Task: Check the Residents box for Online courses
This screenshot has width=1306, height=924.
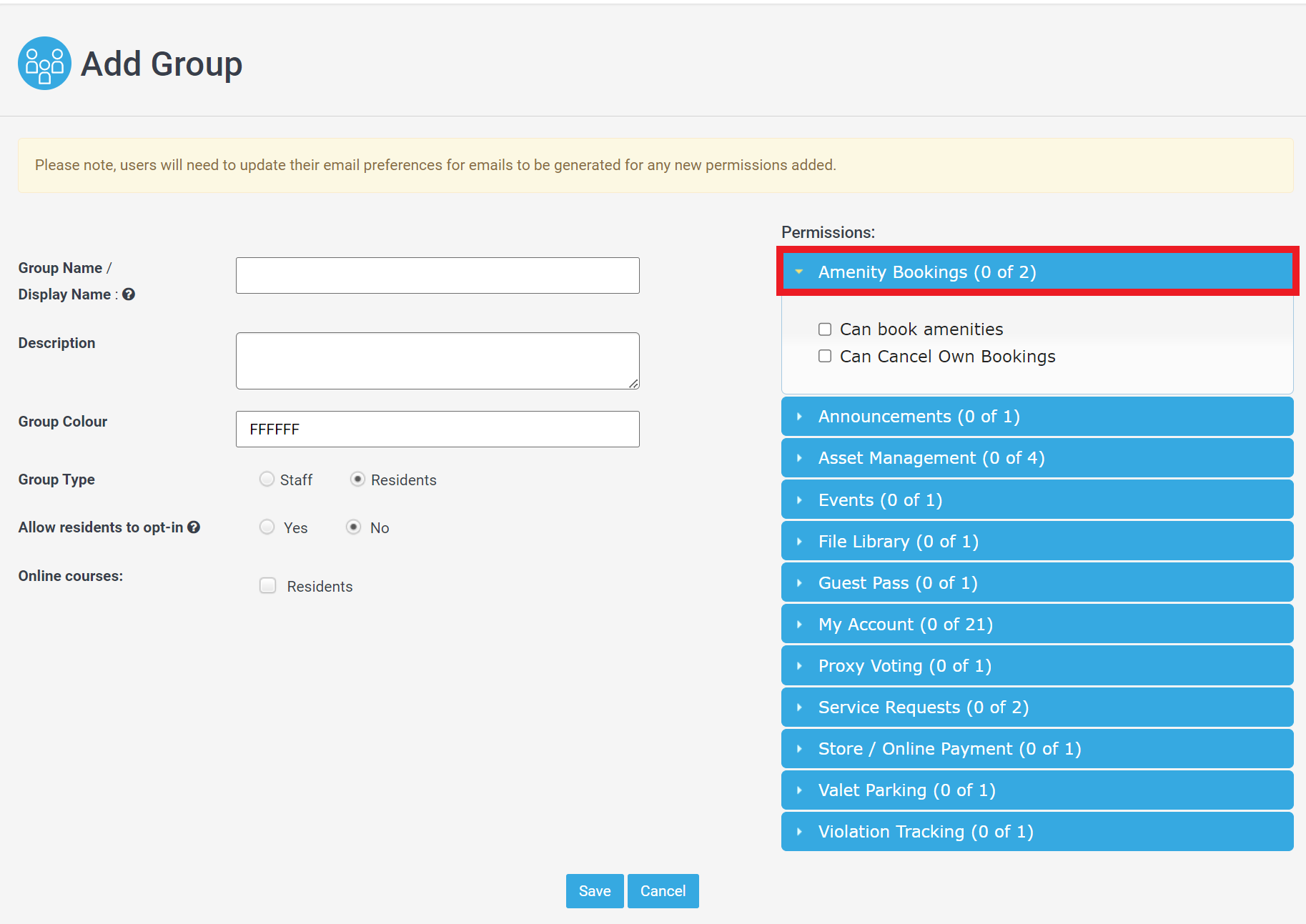Action: click(267, 585)
